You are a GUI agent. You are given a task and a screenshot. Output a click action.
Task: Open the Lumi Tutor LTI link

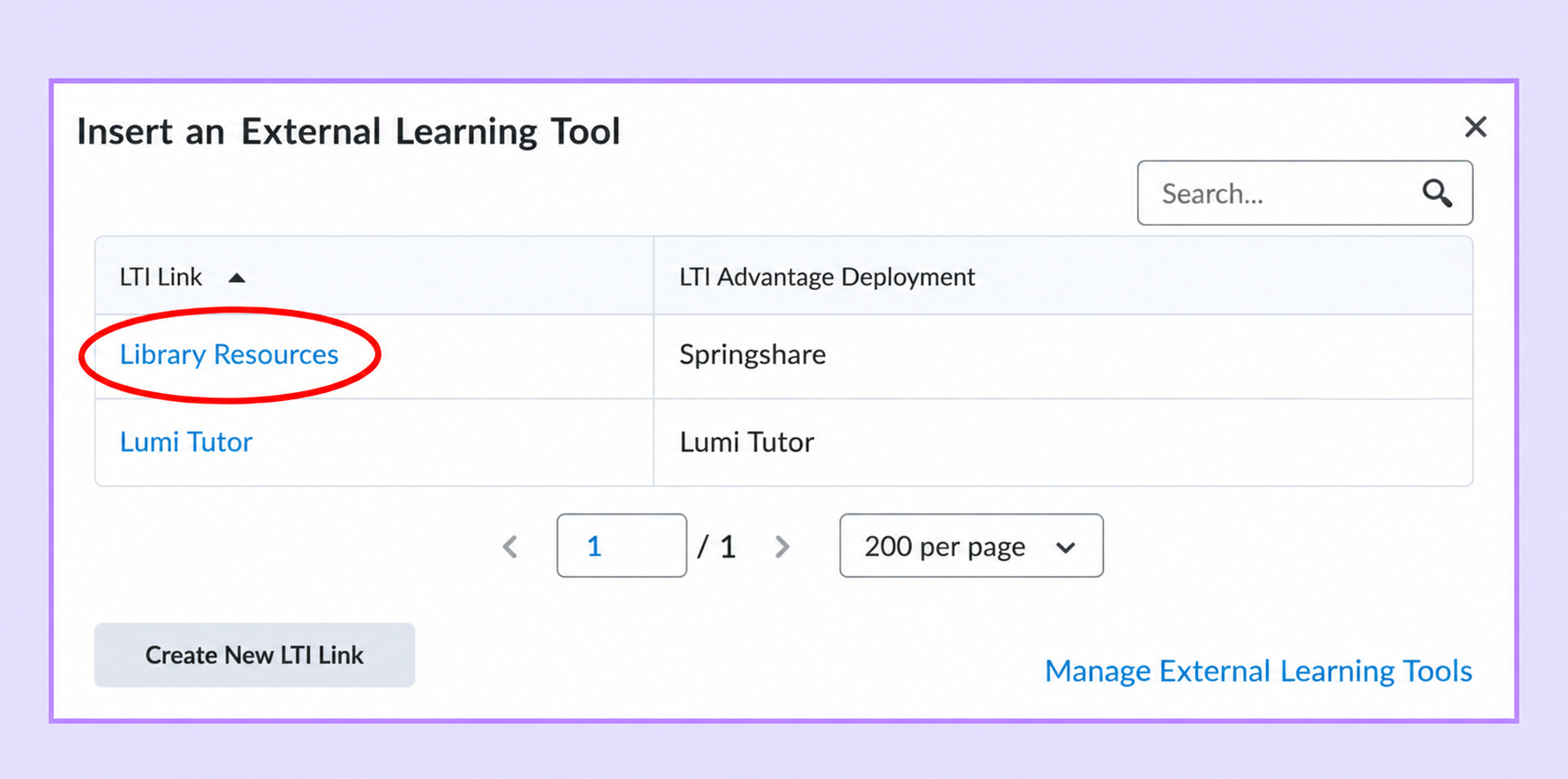(186, 441)
